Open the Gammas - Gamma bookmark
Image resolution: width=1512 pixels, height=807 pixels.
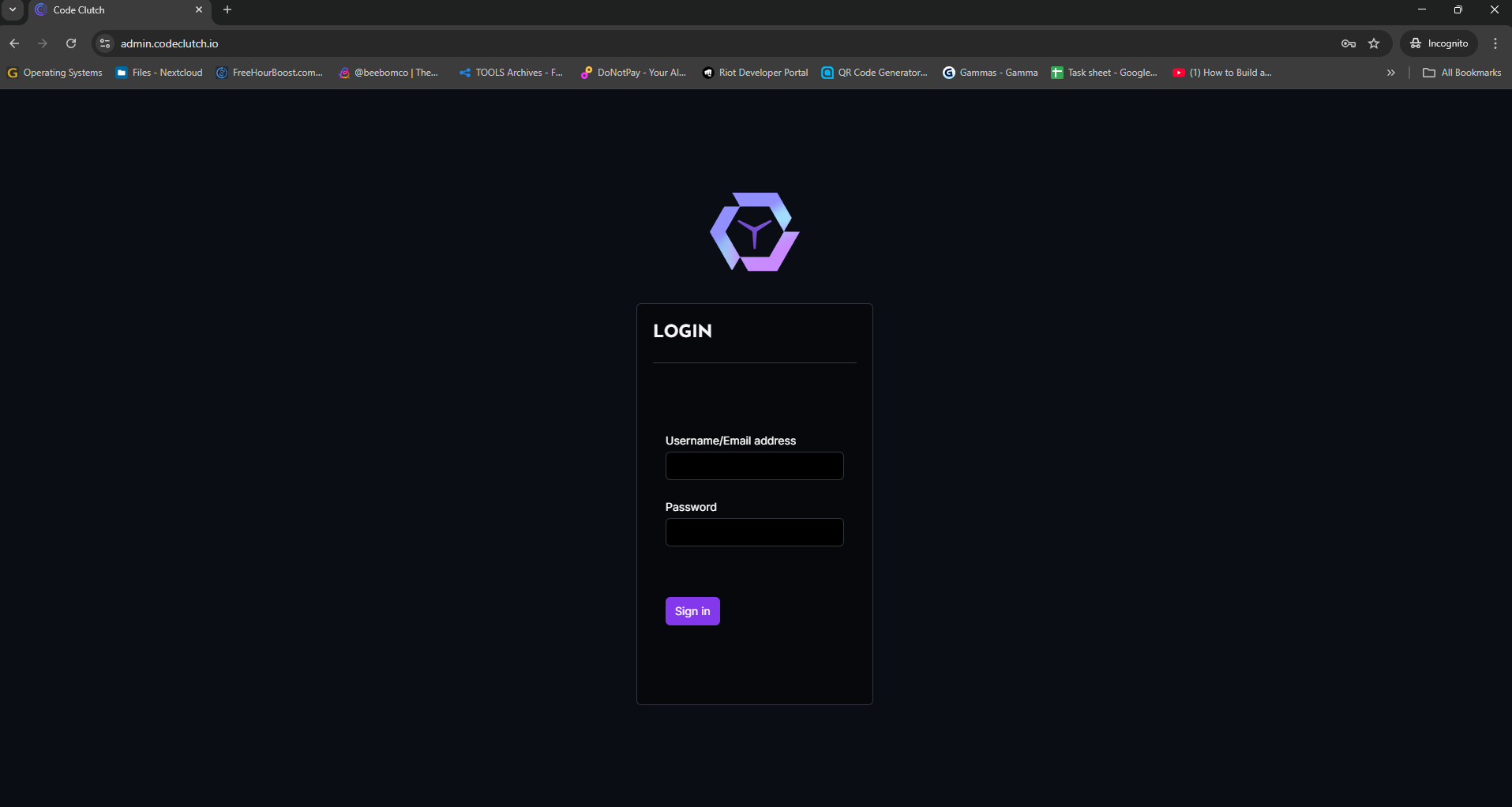click(x=990, y=72)
